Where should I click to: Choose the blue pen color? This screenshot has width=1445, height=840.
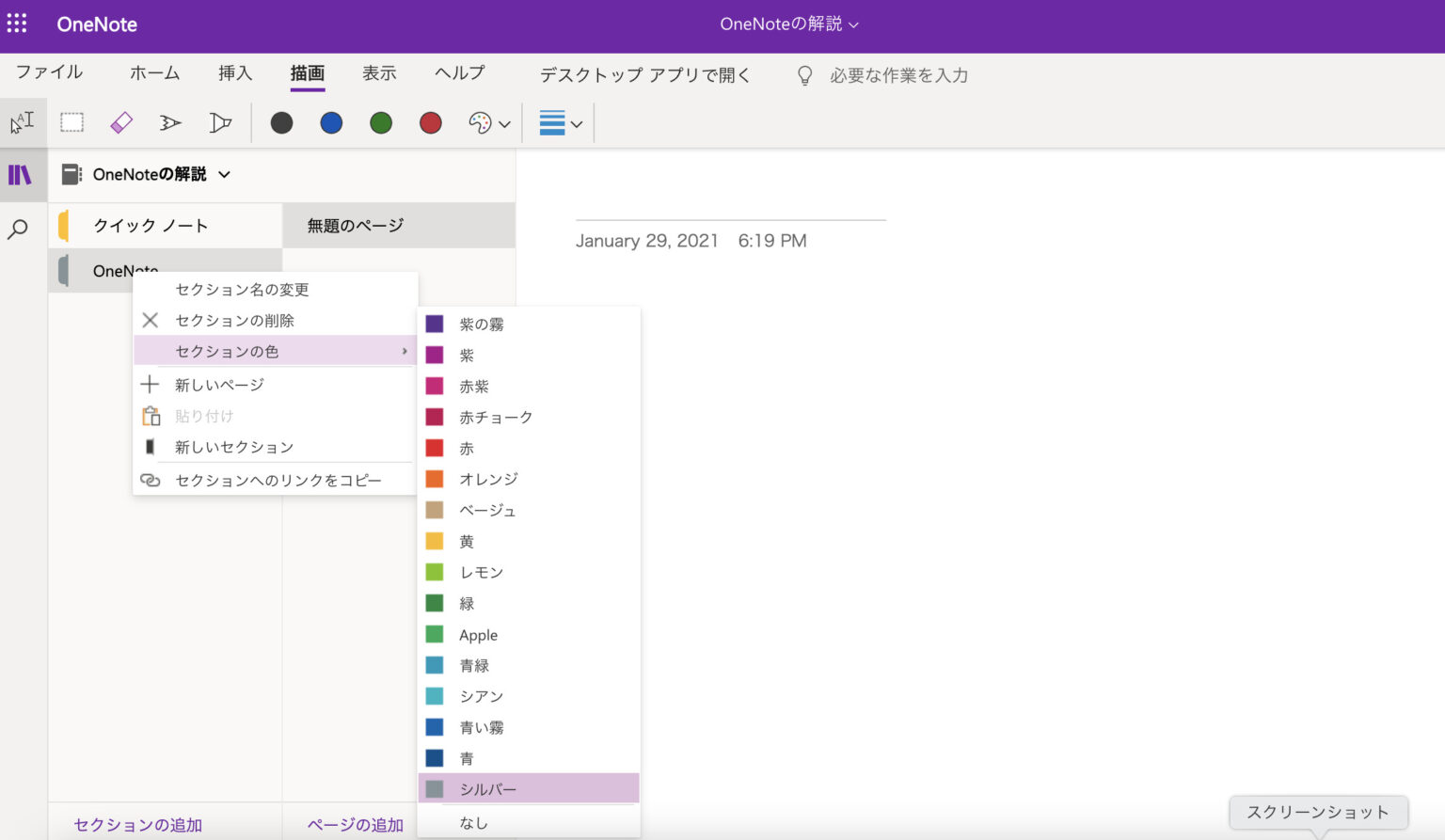pos(331,122)
